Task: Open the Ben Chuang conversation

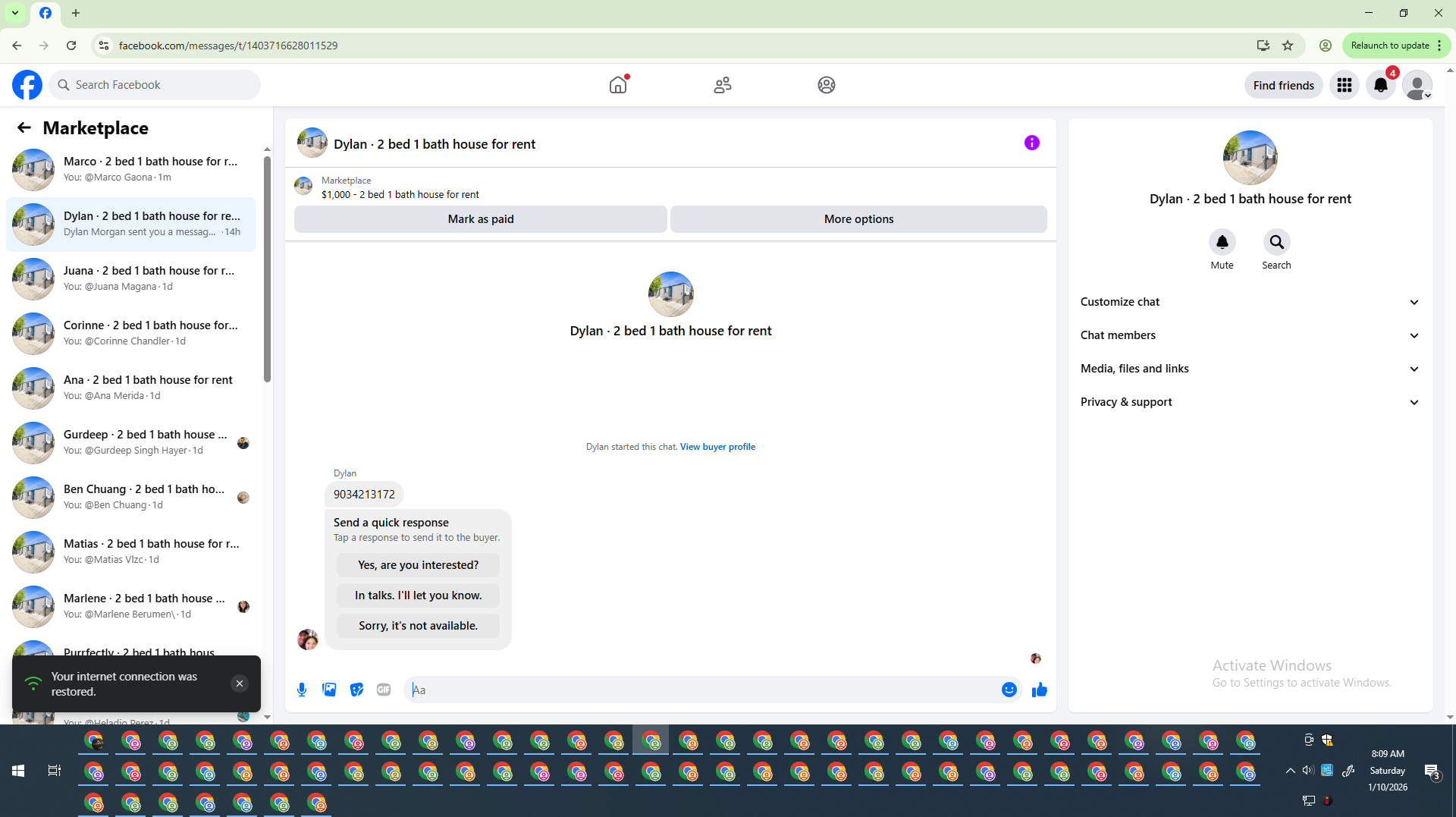Action: point(130,497)
